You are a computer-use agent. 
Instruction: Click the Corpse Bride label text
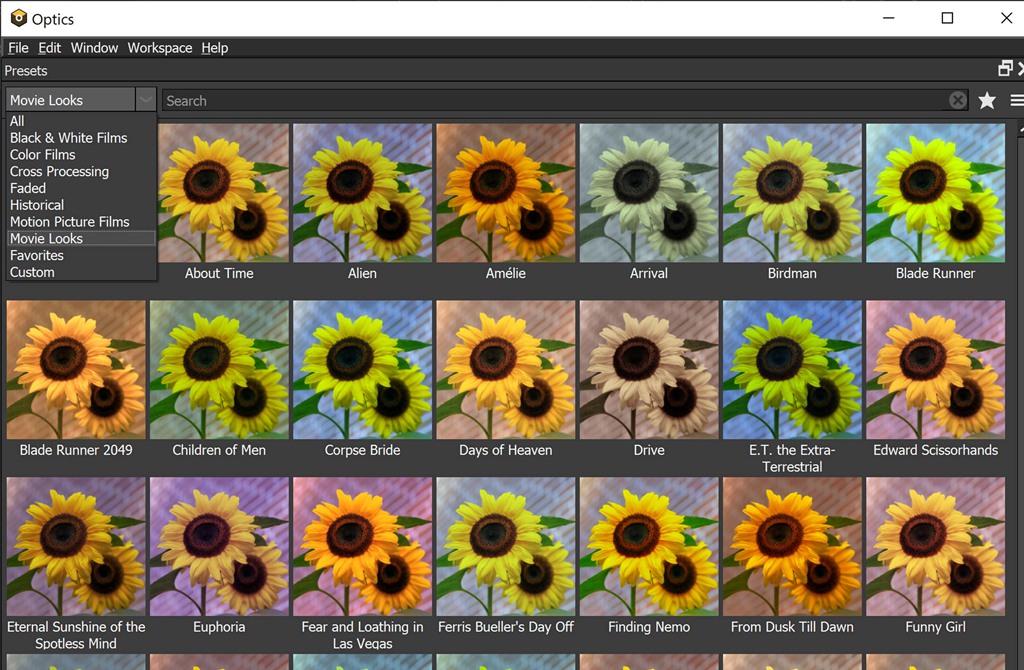pyautogui.click(x=362, y=450)
